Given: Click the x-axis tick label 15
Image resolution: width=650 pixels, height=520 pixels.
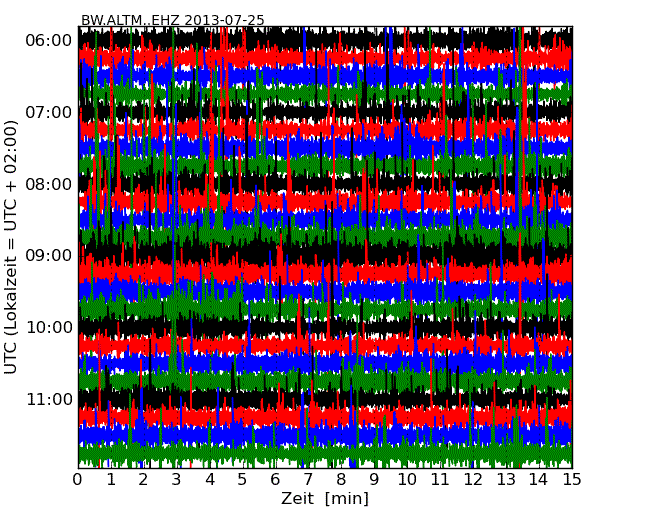Looking at the screenshot, I should [x=572, y=480].
